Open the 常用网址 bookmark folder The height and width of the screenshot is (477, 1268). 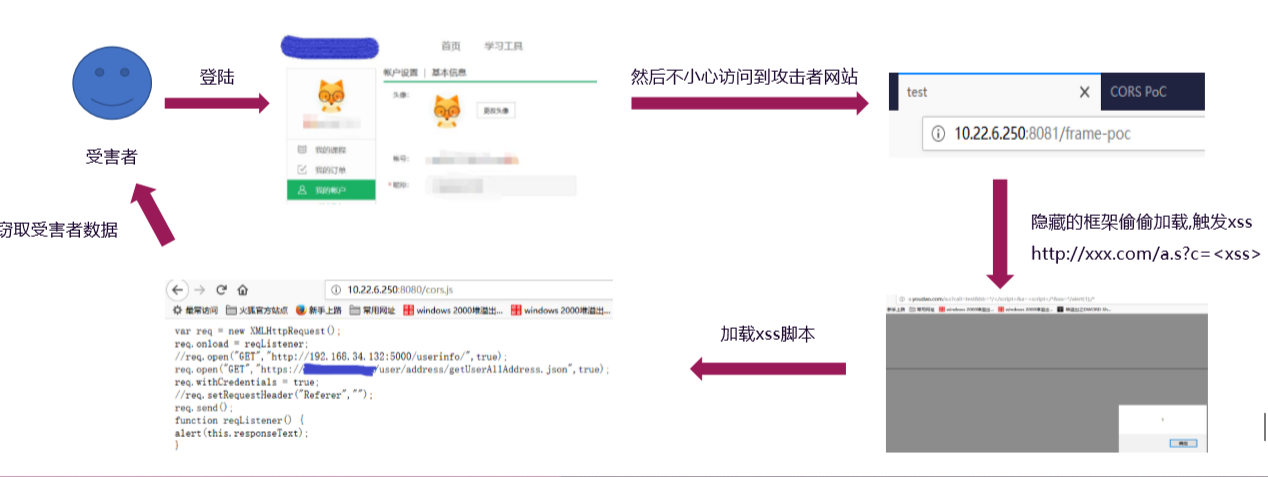click(x=374, y=311)
